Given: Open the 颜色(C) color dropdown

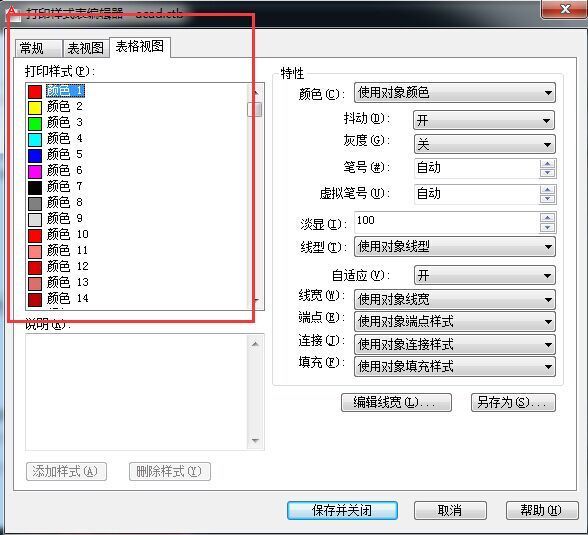Looking at the screenshot, I should [x=454, y=93].
